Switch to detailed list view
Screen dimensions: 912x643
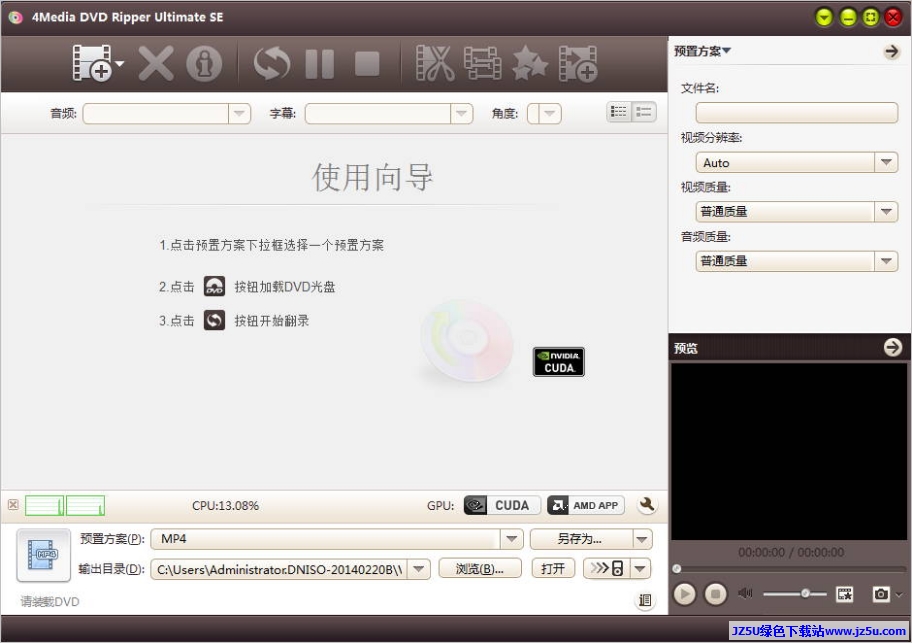(x=619, y=112)
